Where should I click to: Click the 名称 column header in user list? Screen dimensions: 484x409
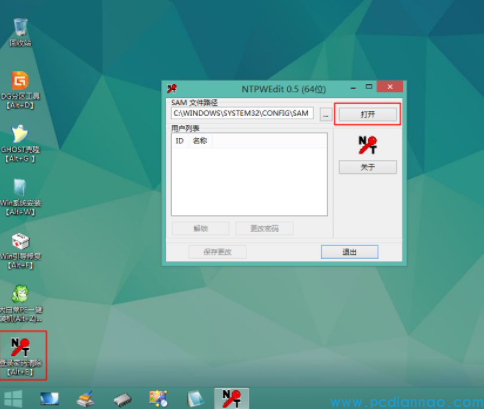tap(200, 141)
